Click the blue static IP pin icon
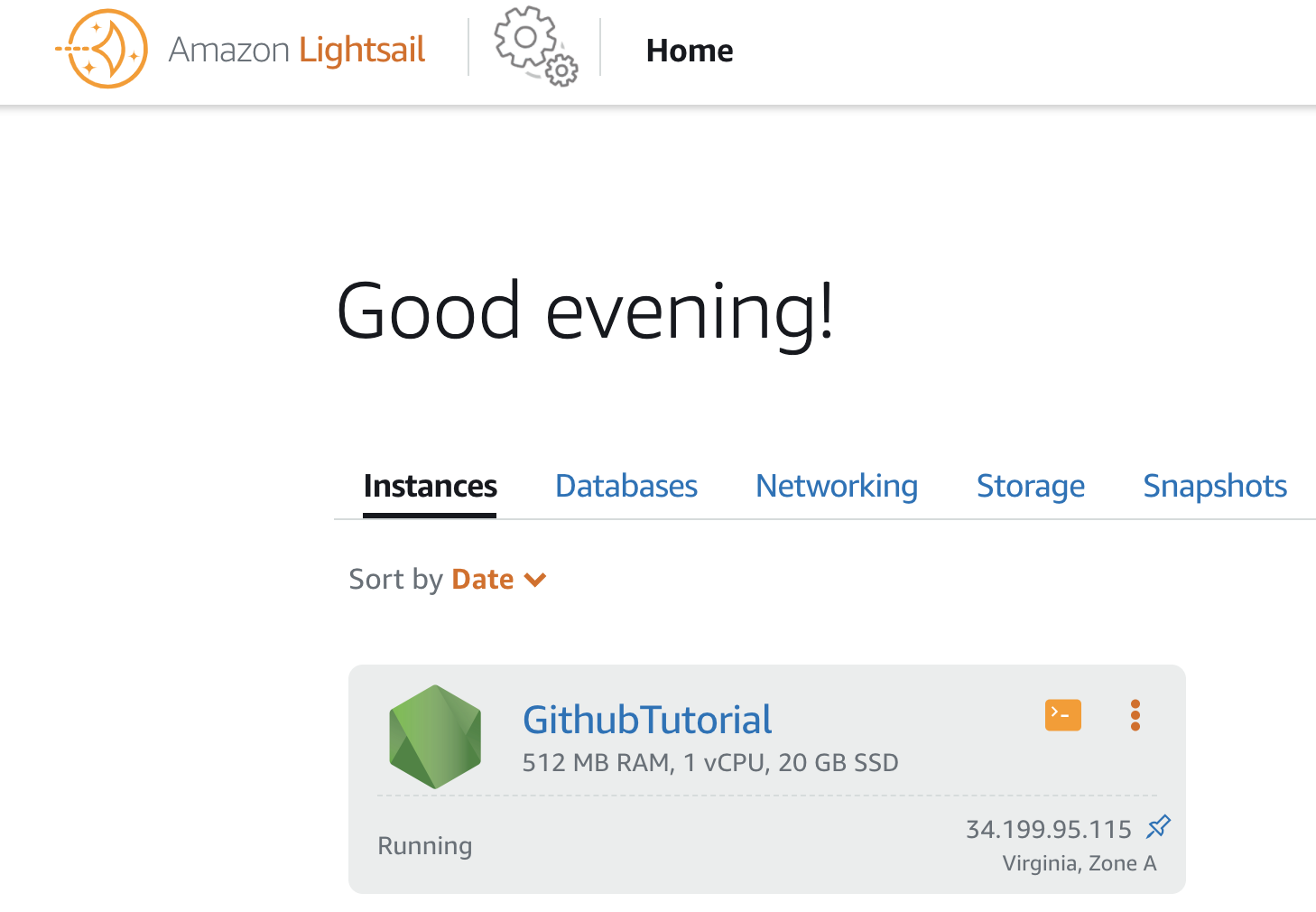 point(1158,826)
